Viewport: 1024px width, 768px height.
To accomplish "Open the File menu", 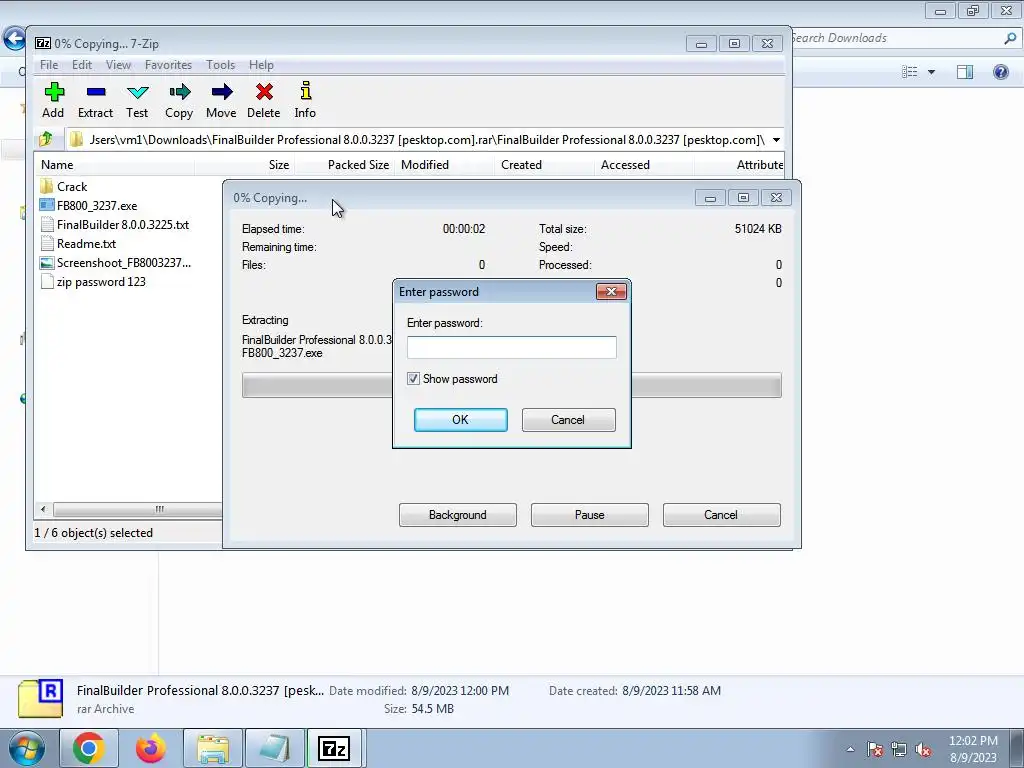I will [x=49, y=65].
